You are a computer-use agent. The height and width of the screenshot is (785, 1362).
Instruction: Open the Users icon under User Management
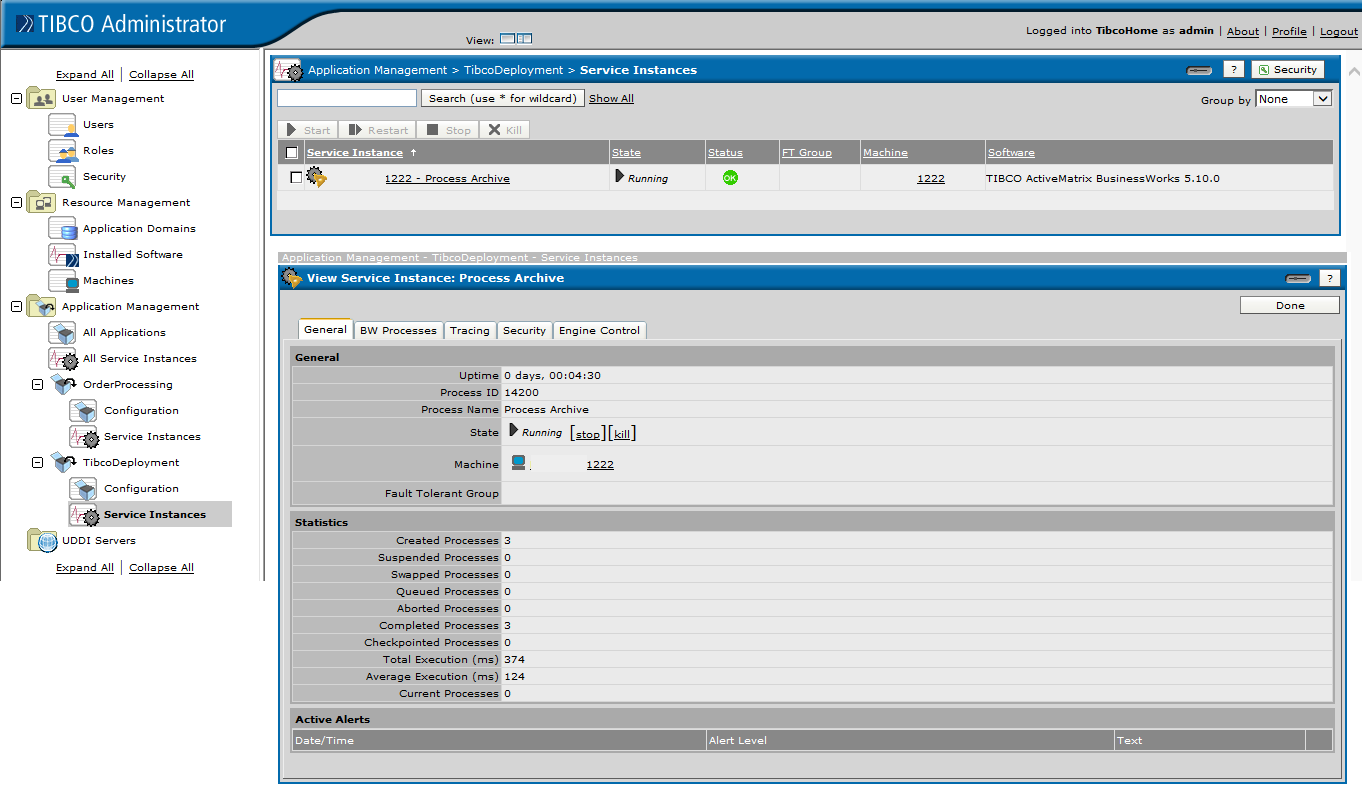tap(61, 124)
